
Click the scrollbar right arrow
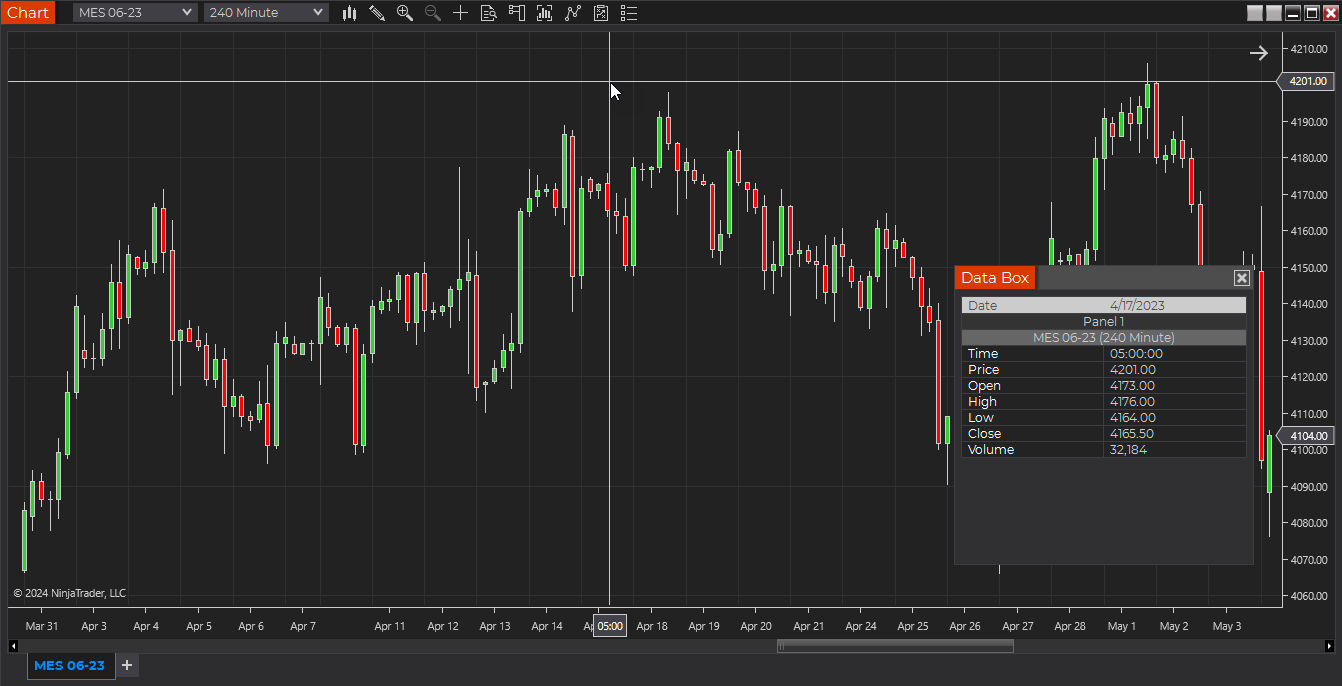[1329, 646]
